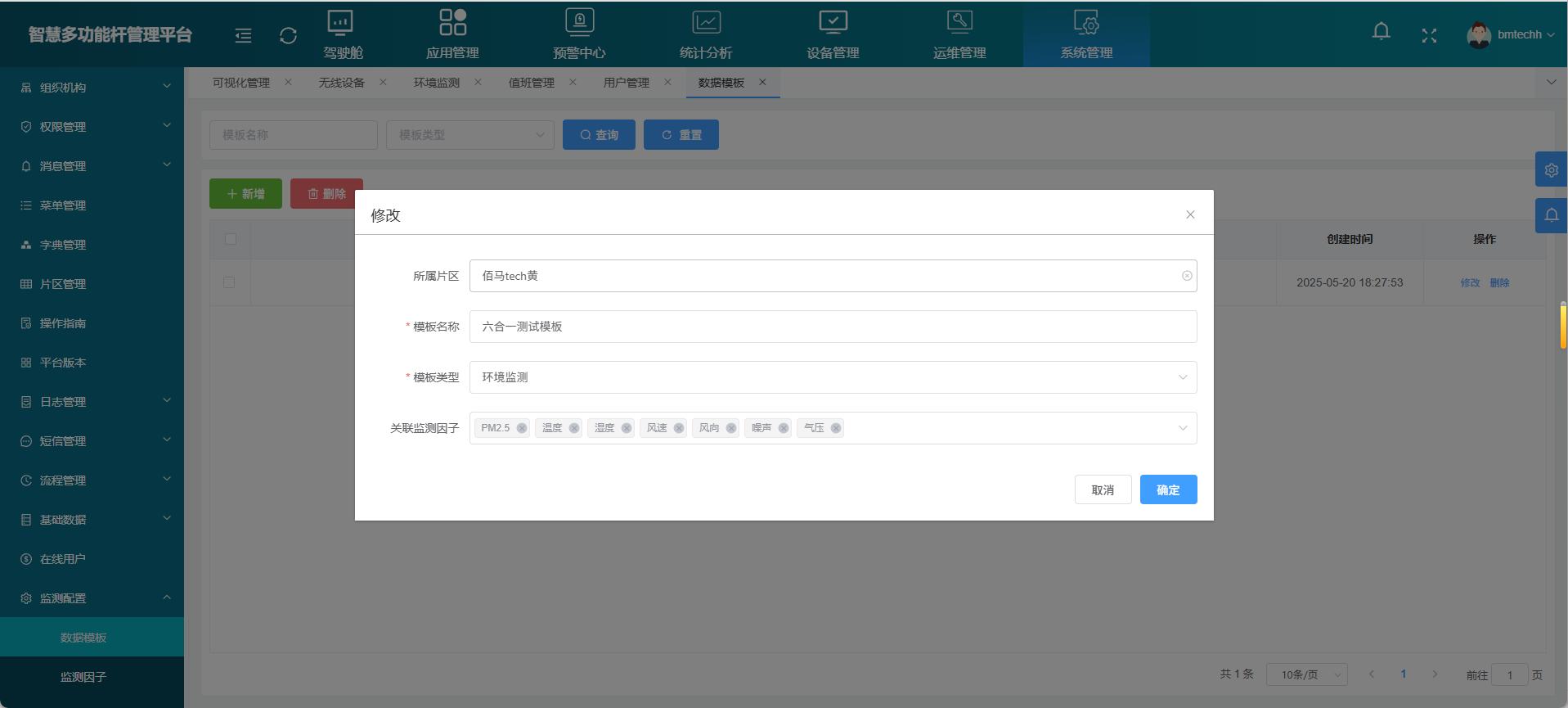
Task: Remove the PM2.5 factor tag
Action: click(x=522, y=428)
